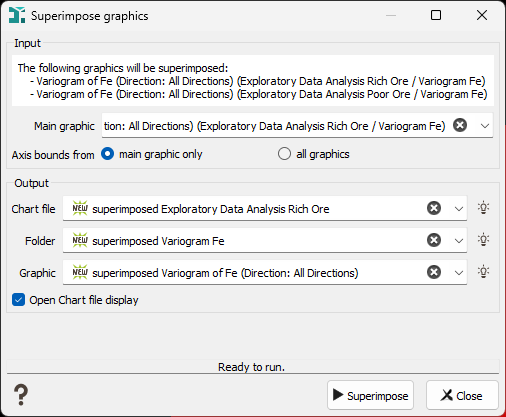Click the lightbulb suggestion for Chart file

coord(483,208)
